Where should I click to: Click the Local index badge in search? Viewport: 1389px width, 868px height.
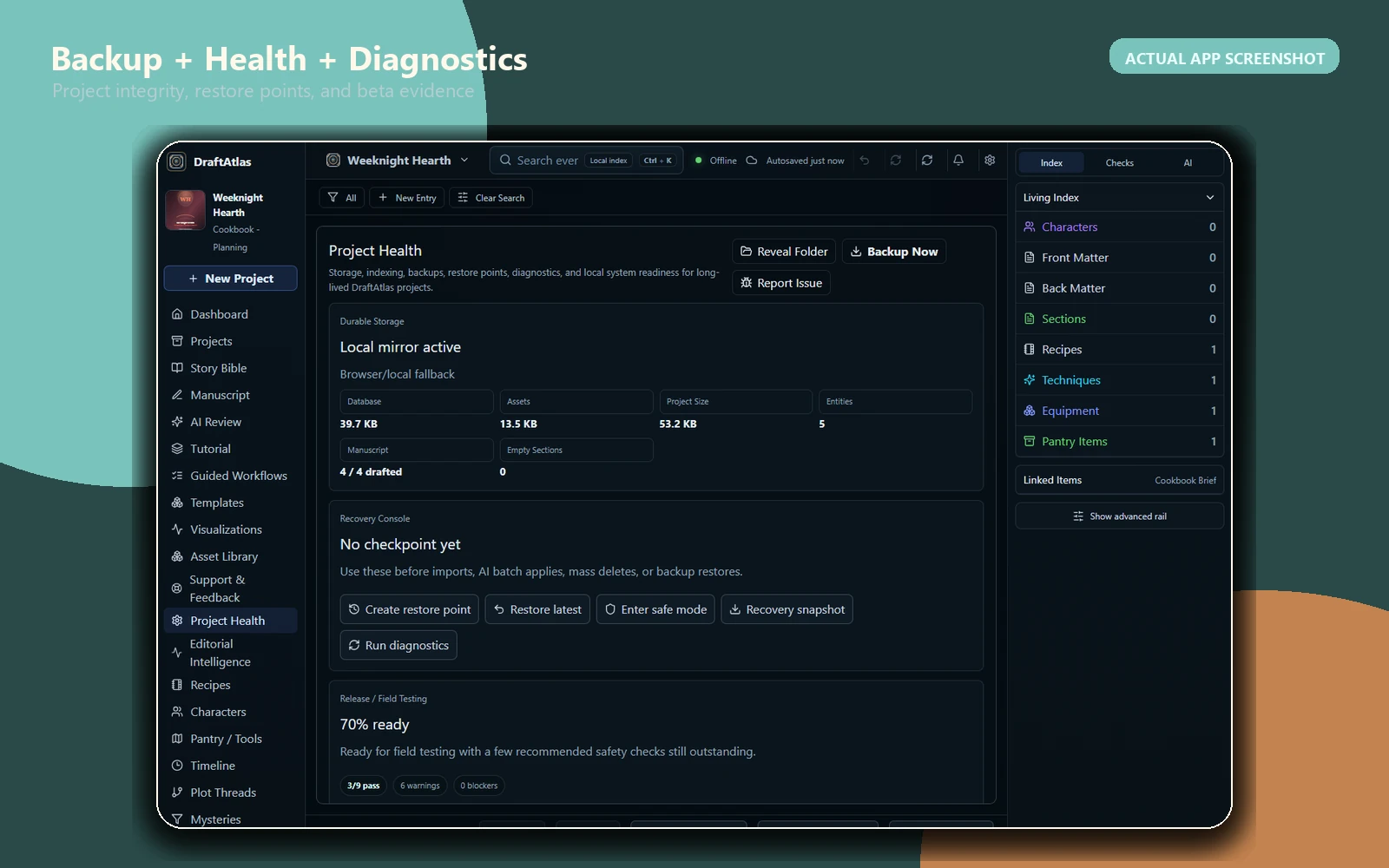click(609, 161)
